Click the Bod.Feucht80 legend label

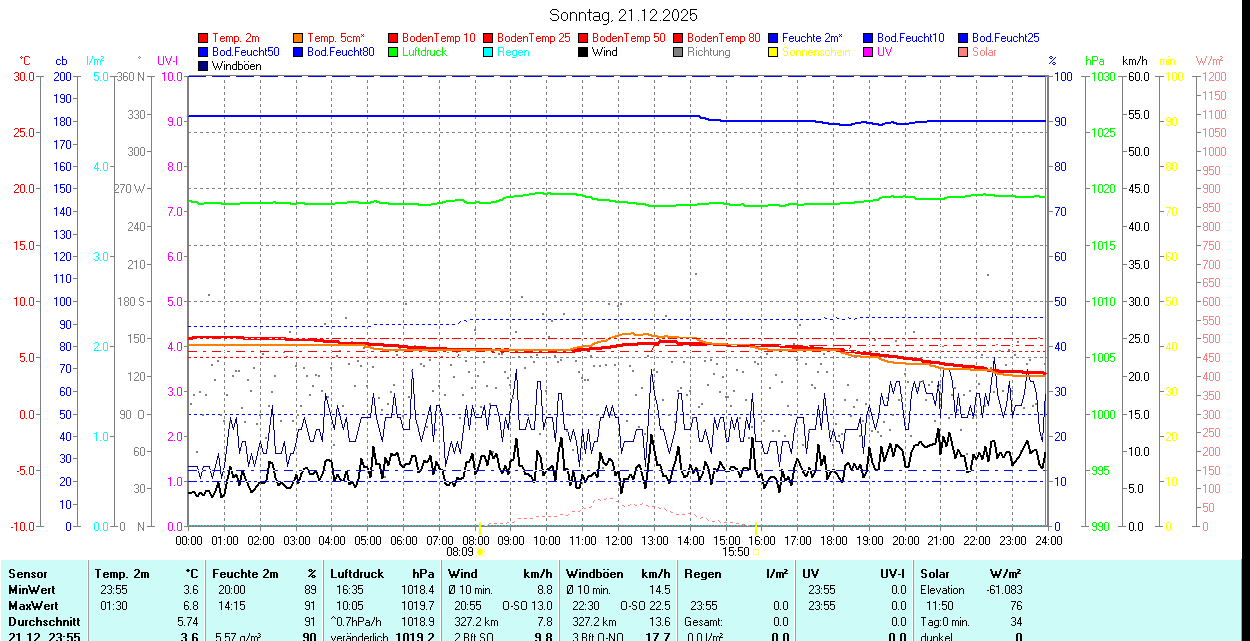click(x=340, y=52)
